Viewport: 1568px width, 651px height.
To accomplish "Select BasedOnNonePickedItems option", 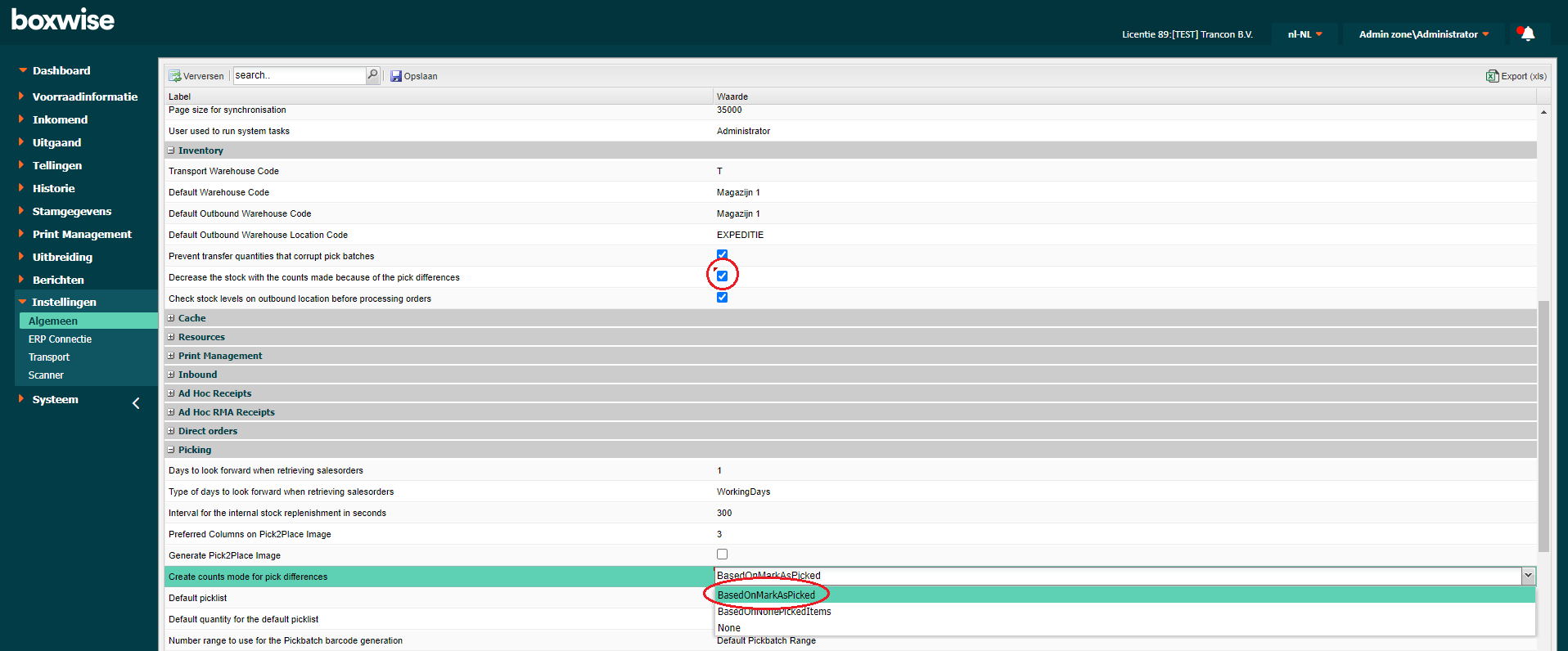I will coord(1124,612).
